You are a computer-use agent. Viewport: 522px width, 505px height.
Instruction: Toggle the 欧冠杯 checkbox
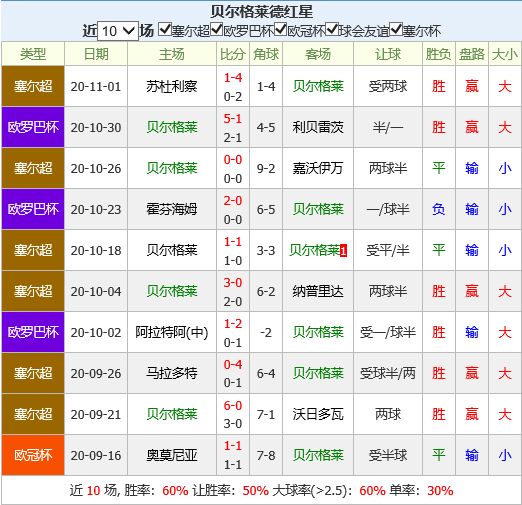281,29
